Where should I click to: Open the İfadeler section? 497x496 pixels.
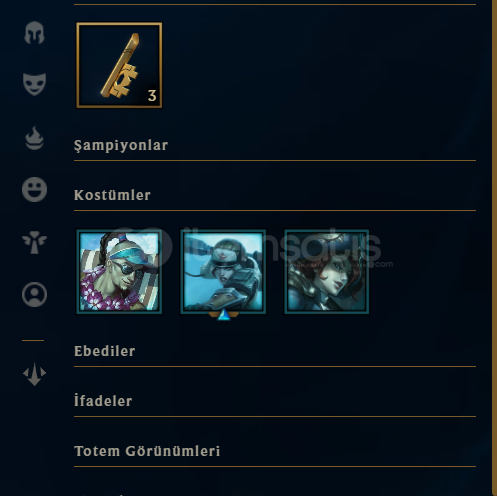click(x=103, y=400)
